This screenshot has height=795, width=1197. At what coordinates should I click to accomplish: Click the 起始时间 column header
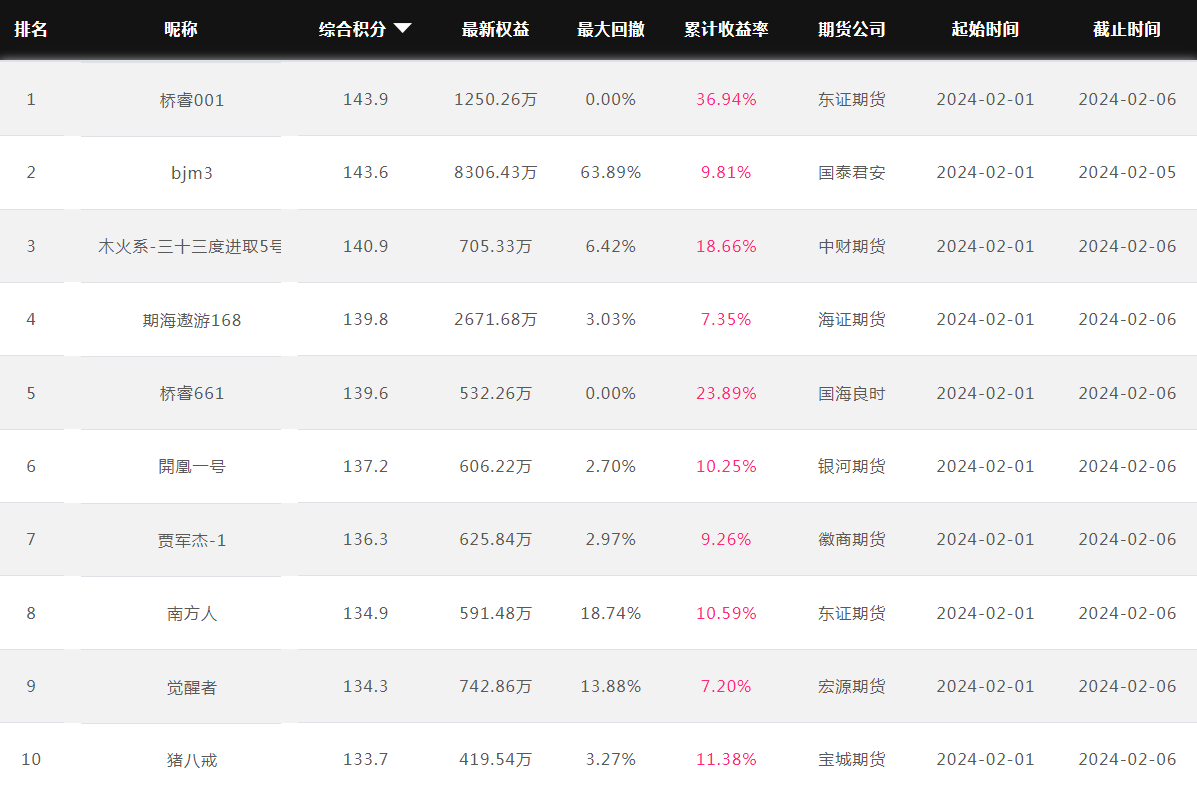(x=986, y=29)
